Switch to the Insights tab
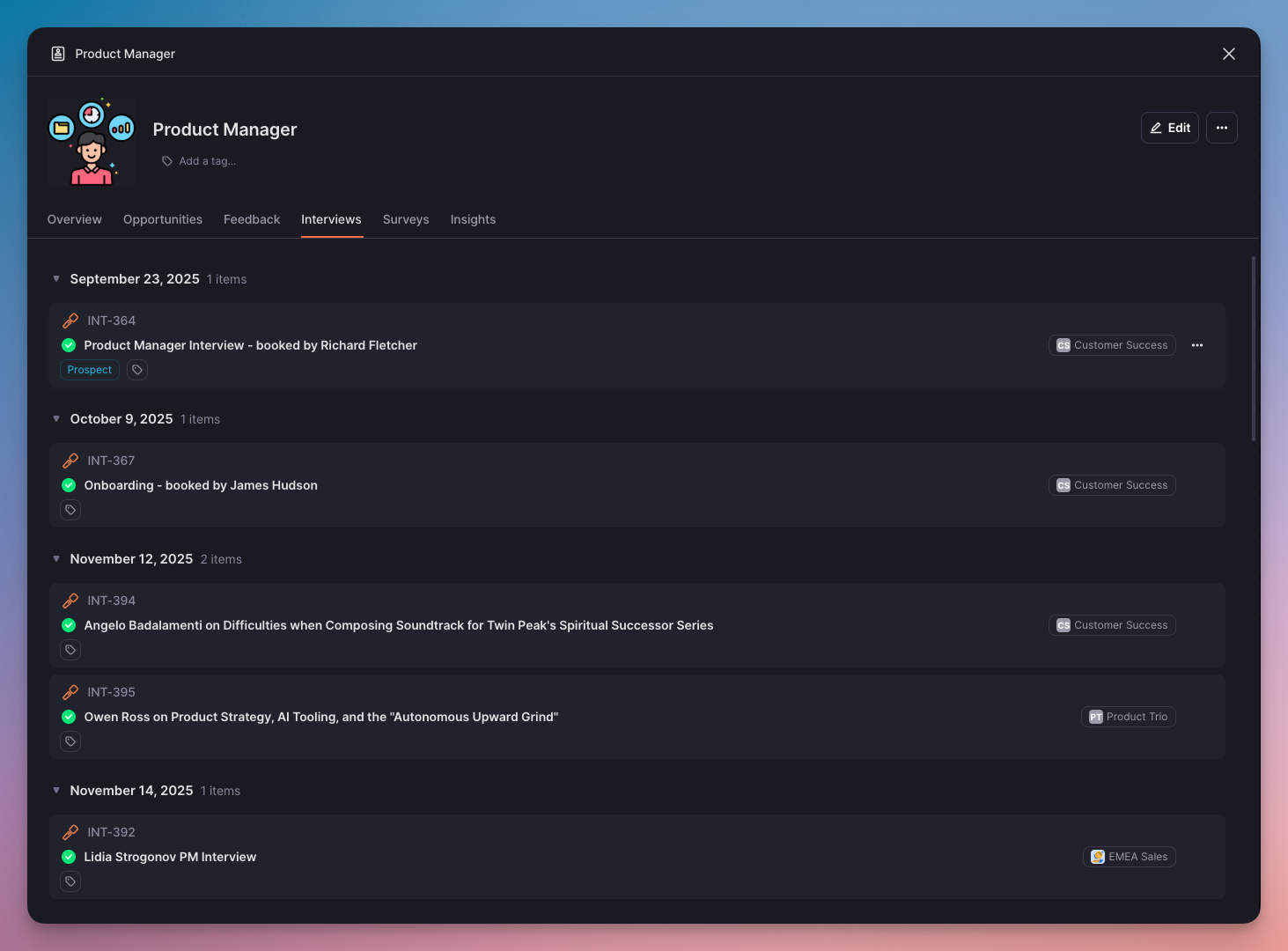The height and width of the screenshot is (951, 1288). pyautogui.click(x=473, y=219)
